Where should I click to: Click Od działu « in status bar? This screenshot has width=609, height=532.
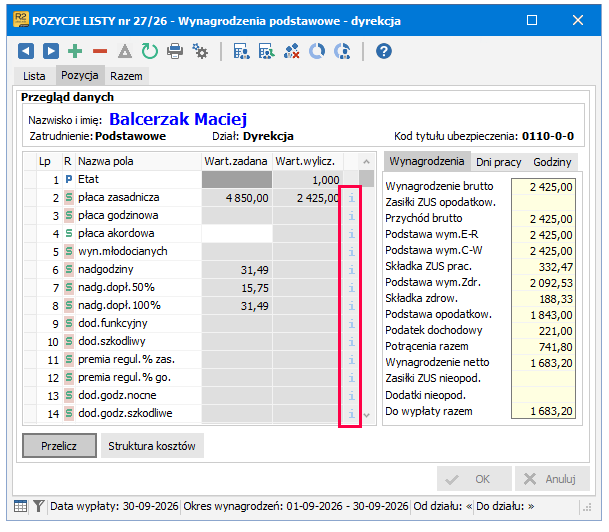click(443, 506)
